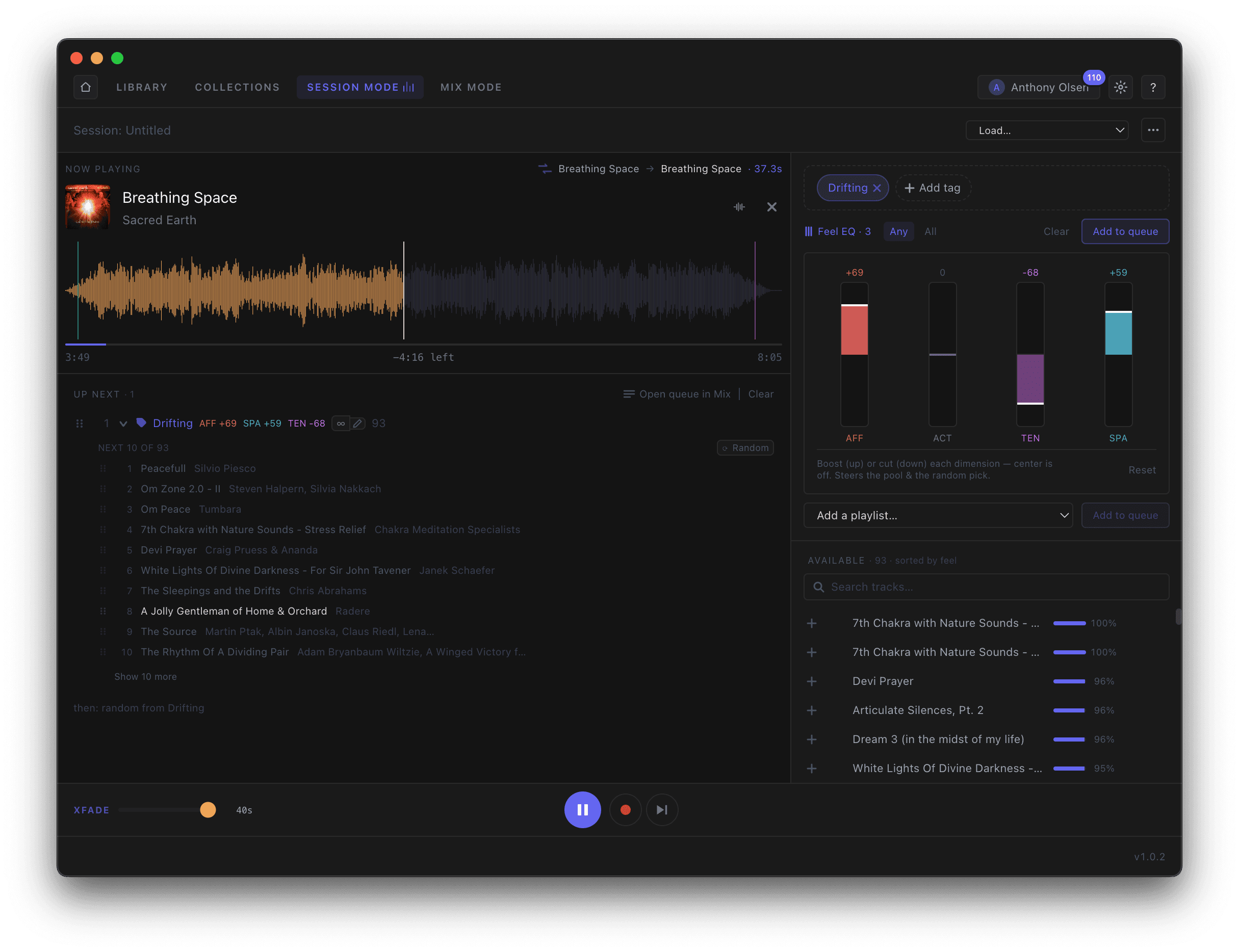Show 10 more upcoming tracks
The image size is (1239, 952).
point(145,677)
